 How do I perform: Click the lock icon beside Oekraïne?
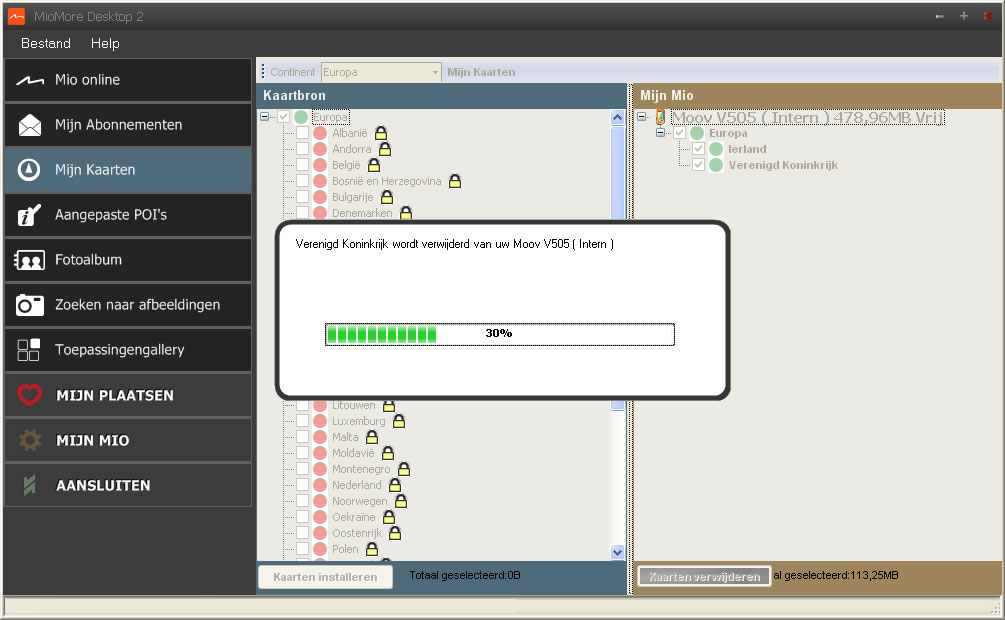coord(389,517)
